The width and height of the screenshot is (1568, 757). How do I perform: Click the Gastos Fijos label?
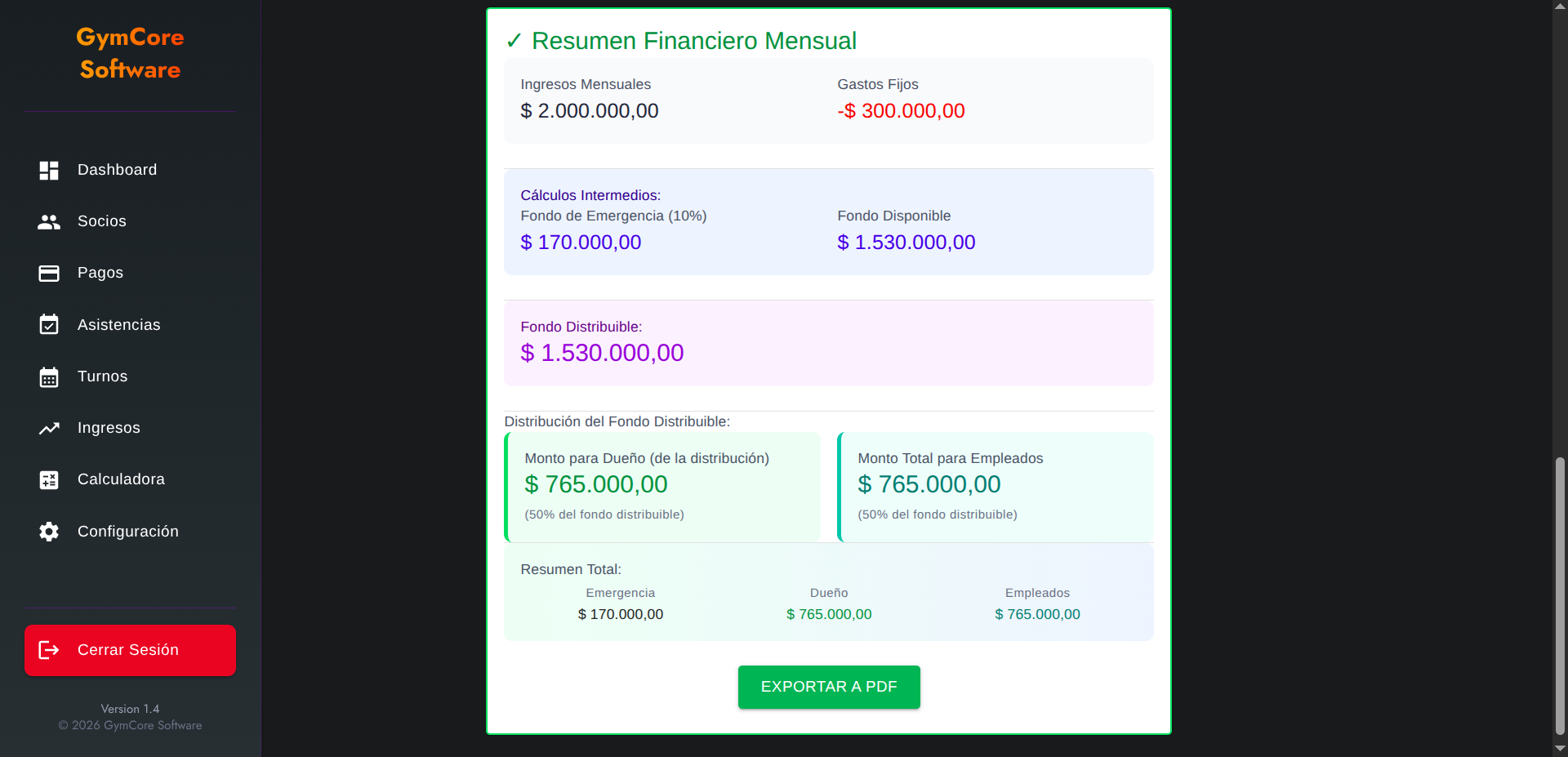pos(878,84)
